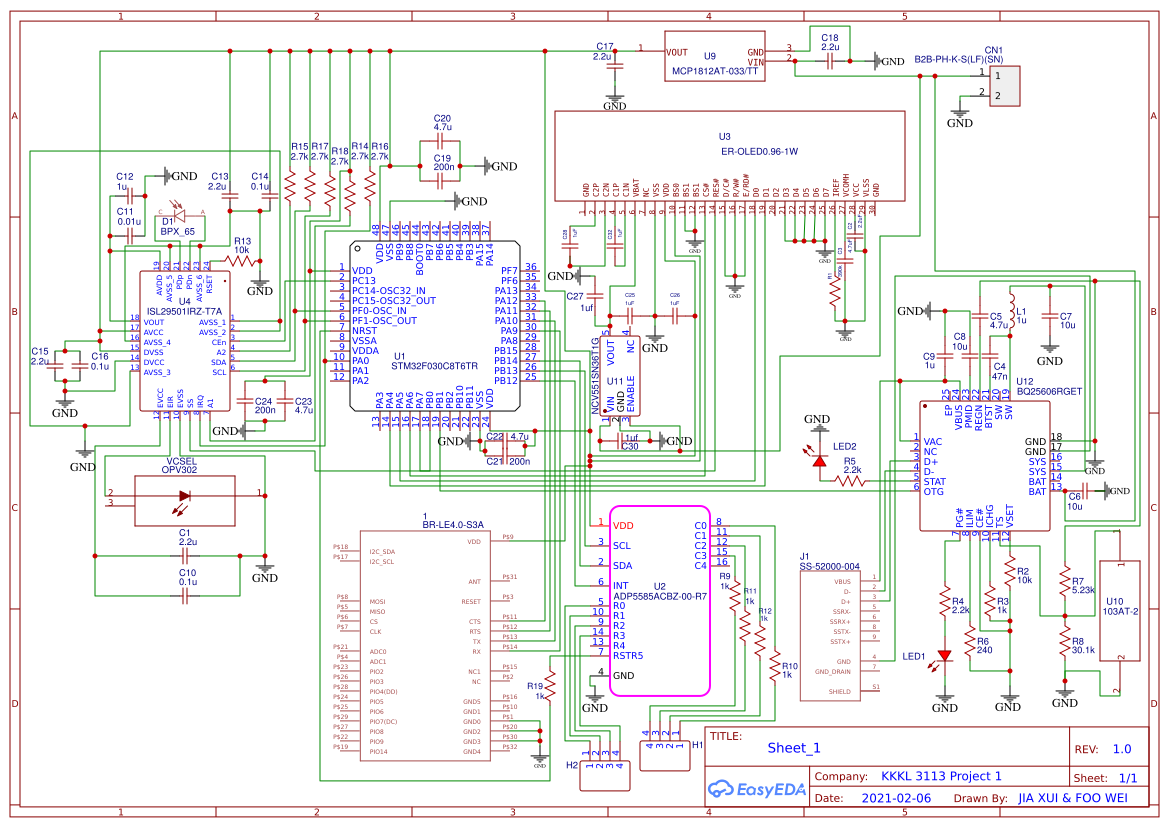Select the ADP5585ACBZ keypad controller U2
The width and height of the screenshot is (1169, 827).
(x=658, y=600)
